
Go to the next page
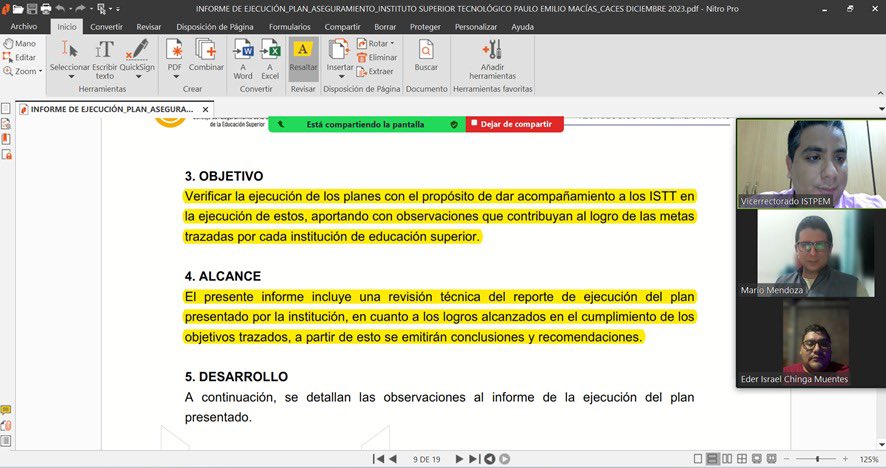pyautogui.click(x=459, y=459)
